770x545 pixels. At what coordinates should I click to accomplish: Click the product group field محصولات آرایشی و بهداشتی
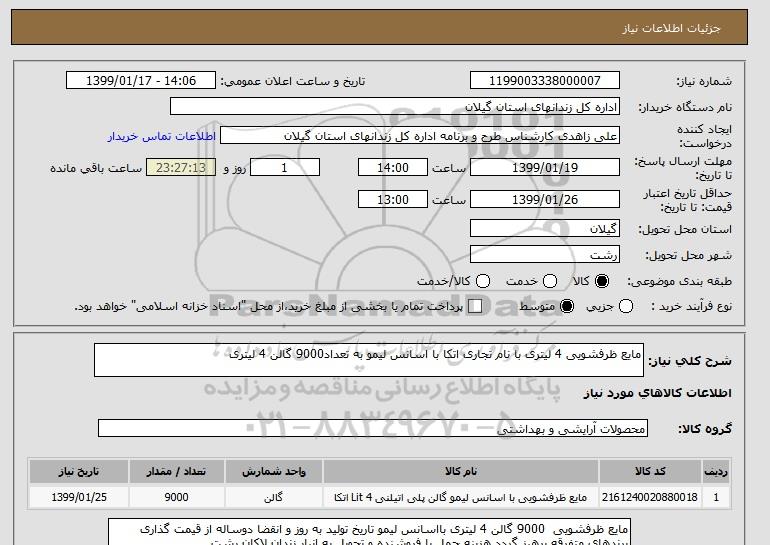373,428
